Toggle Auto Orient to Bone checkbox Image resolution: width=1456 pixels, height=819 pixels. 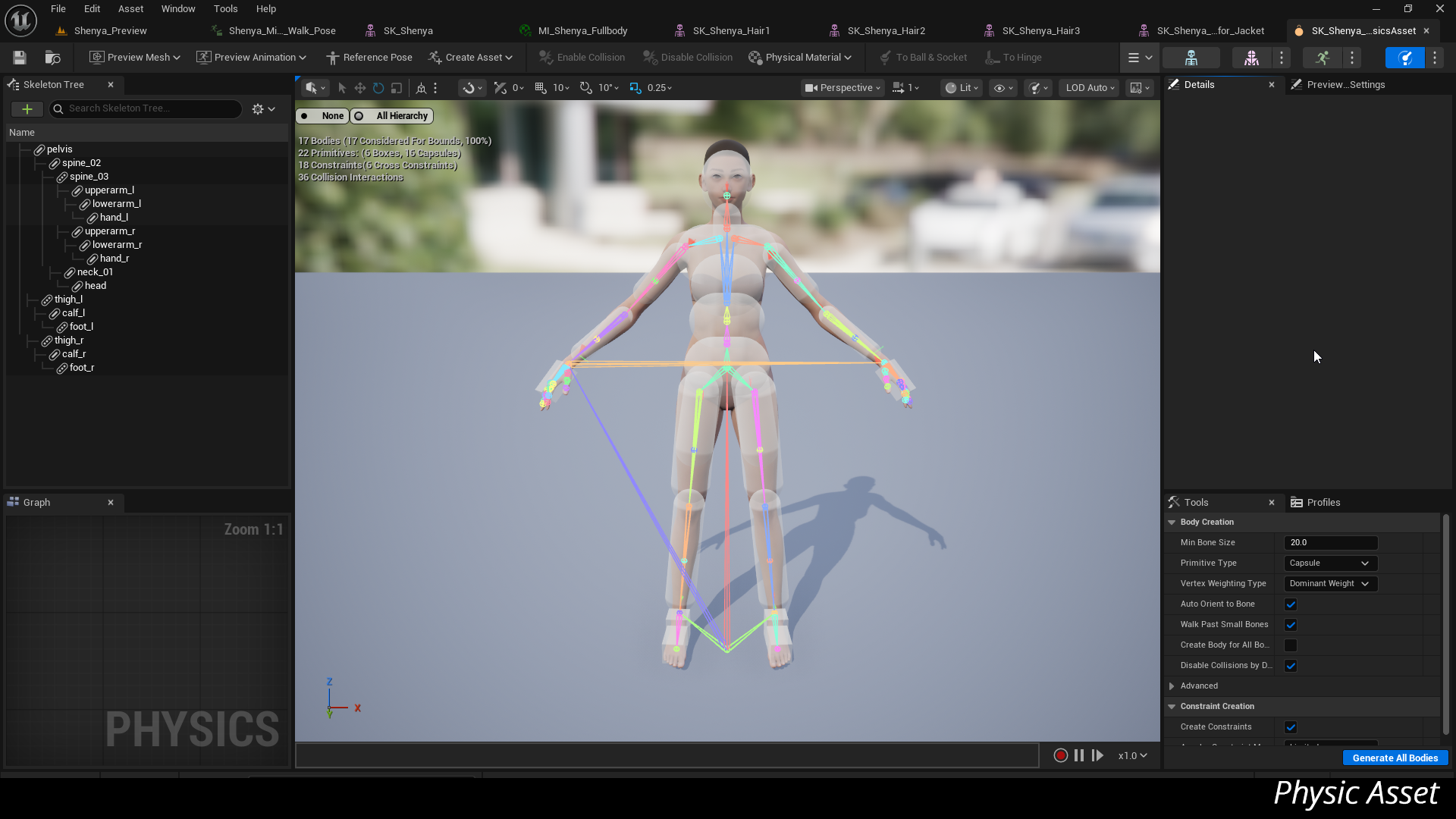pyautogui.click(x=1291, y=604)
